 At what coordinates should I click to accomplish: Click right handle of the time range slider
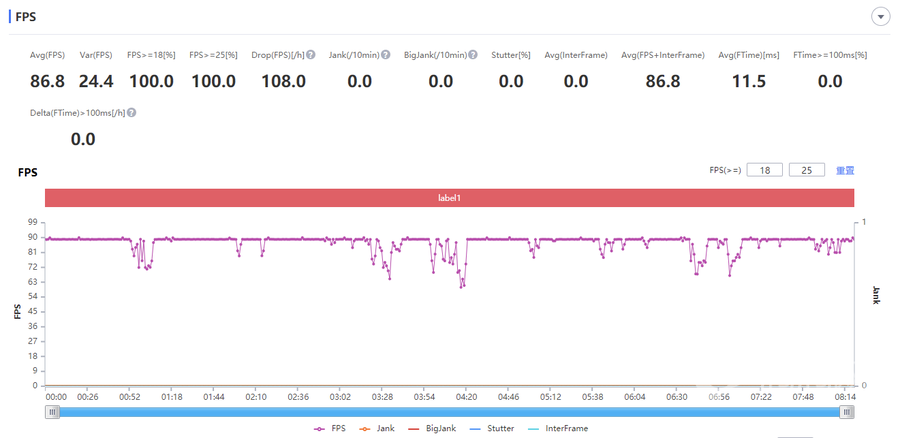[x=847, y=411]
